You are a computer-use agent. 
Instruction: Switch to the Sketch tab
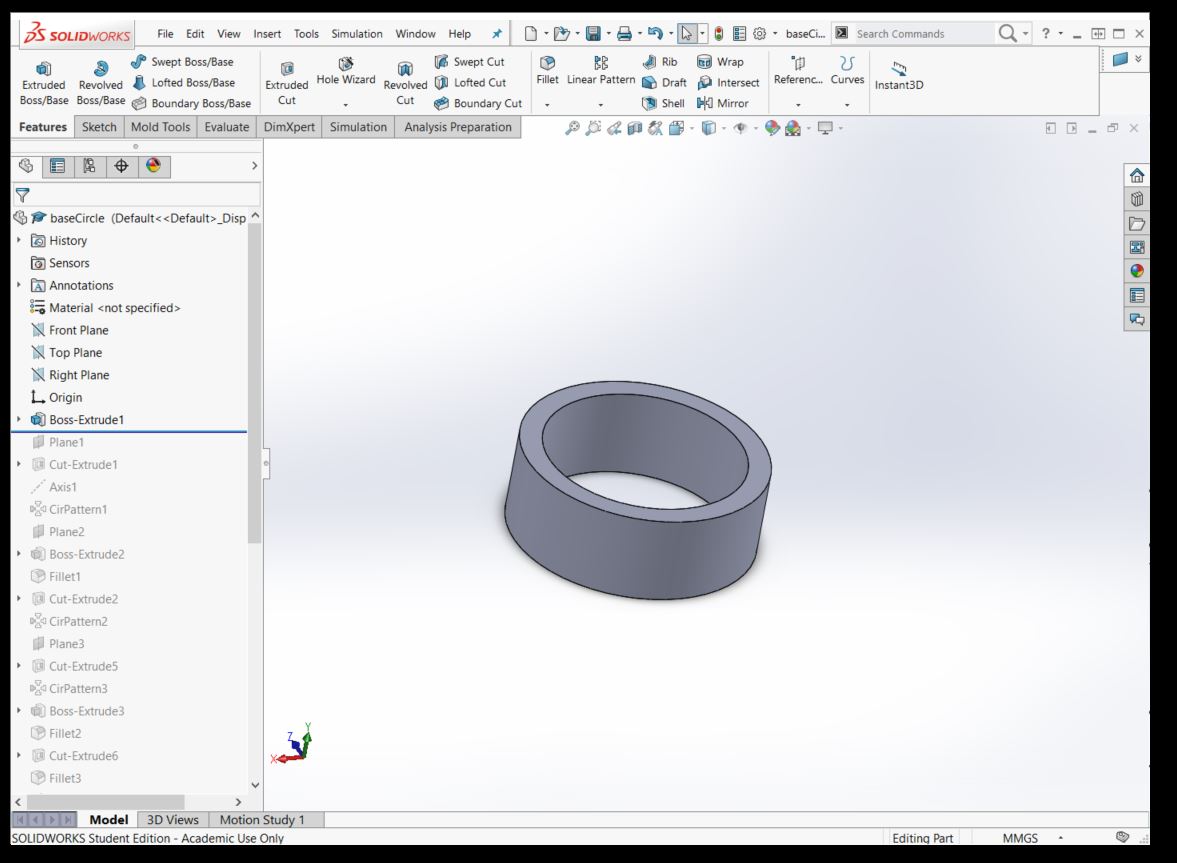click(99, 127)
